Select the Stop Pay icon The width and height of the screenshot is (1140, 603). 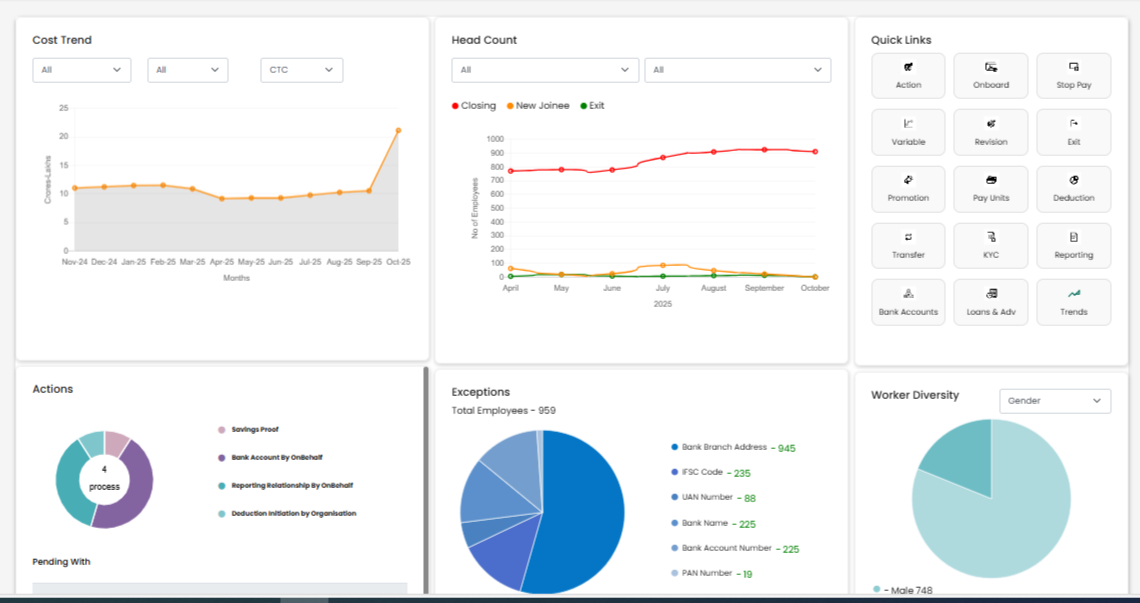point(1073,75)
